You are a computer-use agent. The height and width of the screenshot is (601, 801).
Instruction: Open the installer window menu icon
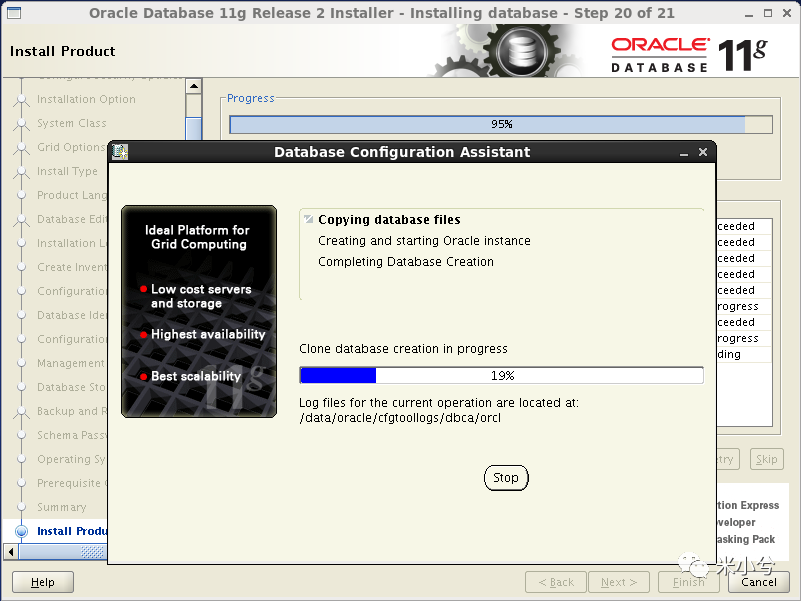(14, 13)
